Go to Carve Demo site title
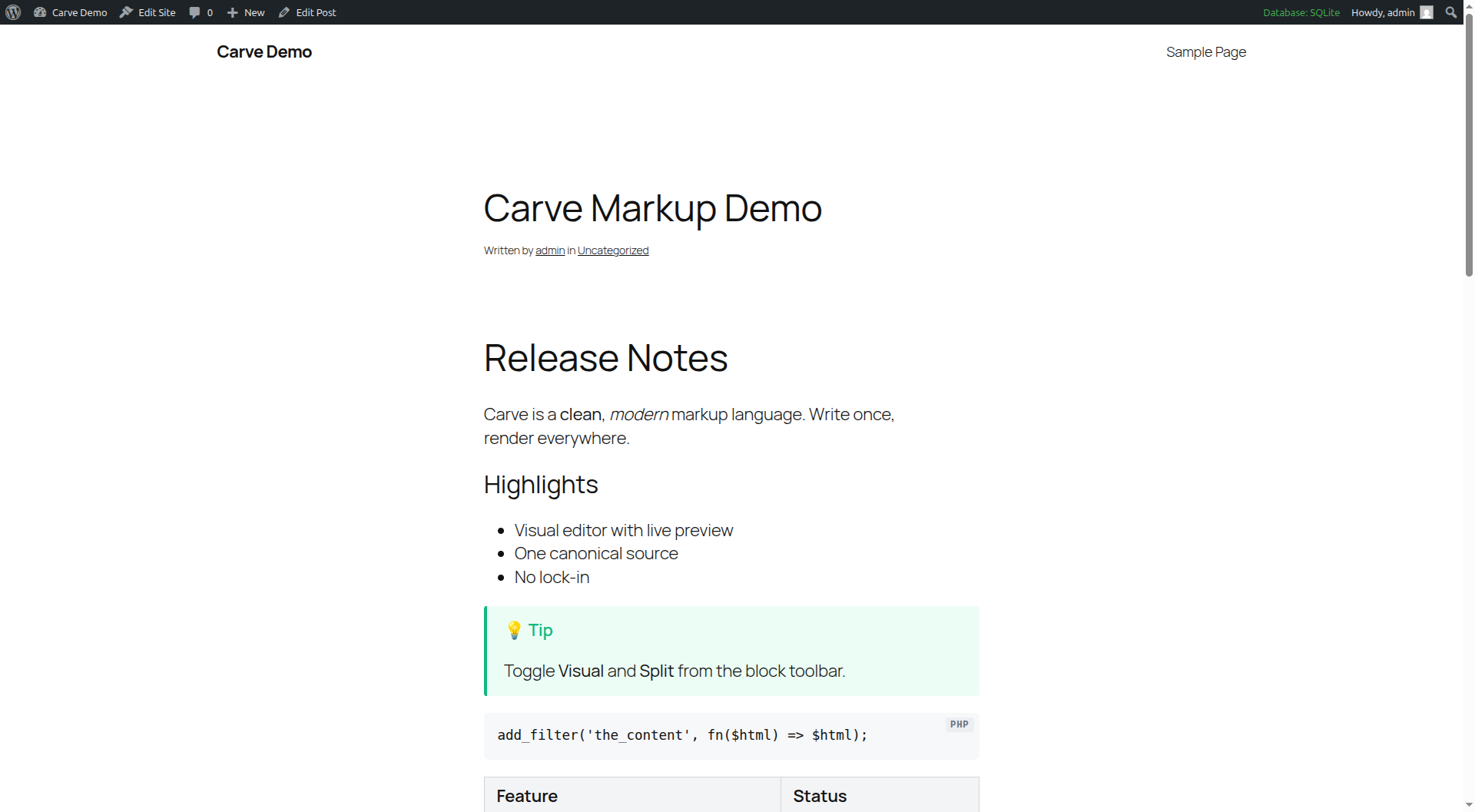 tap(264, 51)
